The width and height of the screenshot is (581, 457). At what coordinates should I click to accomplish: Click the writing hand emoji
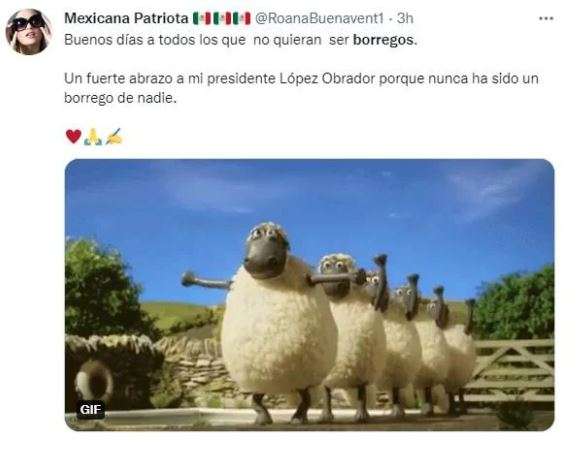(x=114, y=136)
